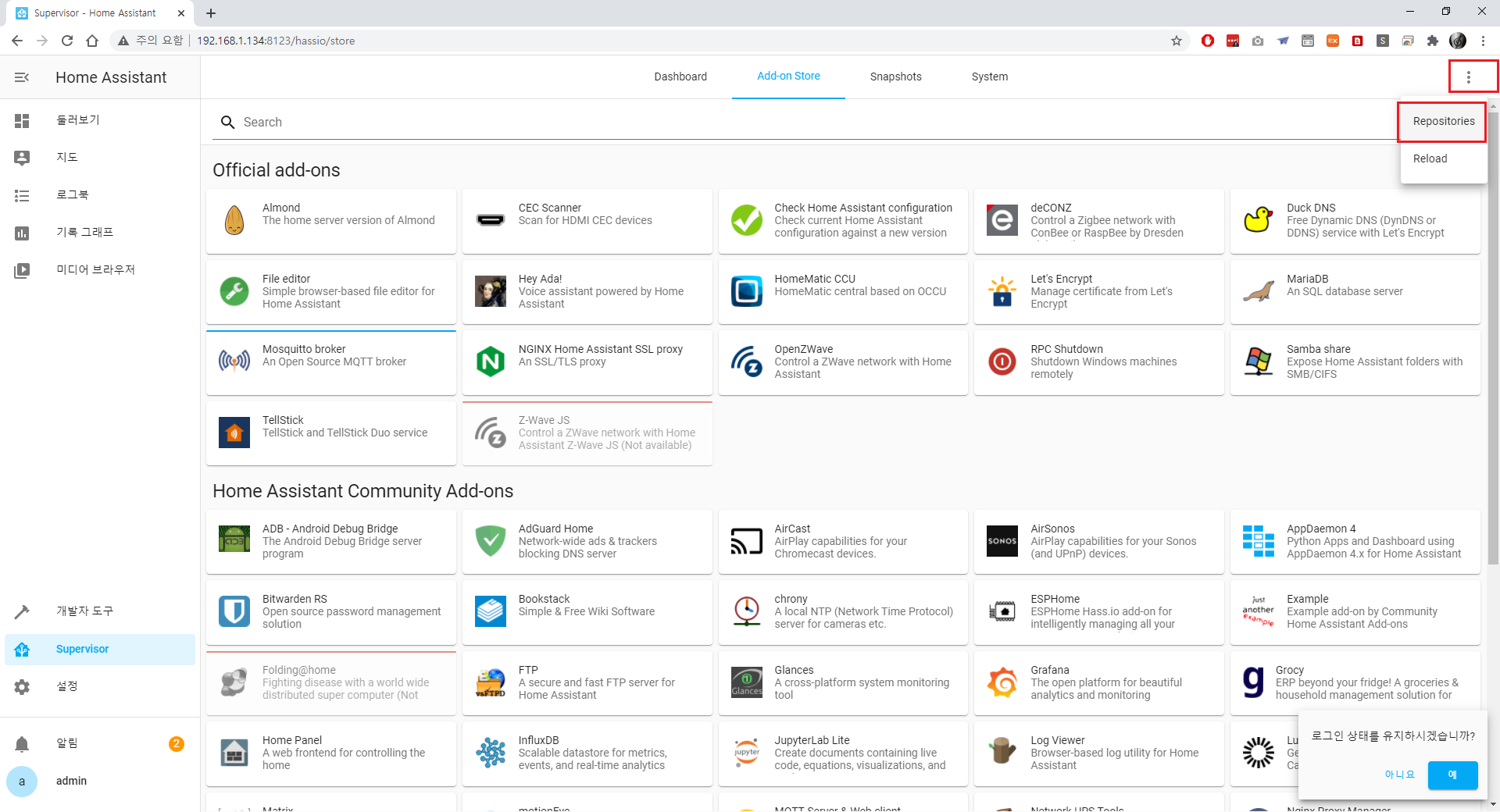
Task: Click the Let's Encrypt icon
Action: click(1002, 291)
